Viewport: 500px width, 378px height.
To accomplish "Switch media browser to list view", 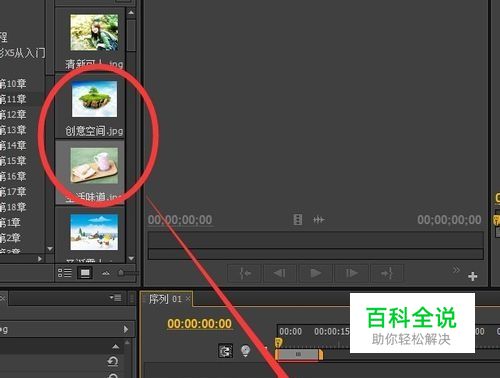I will click(65, 273).
